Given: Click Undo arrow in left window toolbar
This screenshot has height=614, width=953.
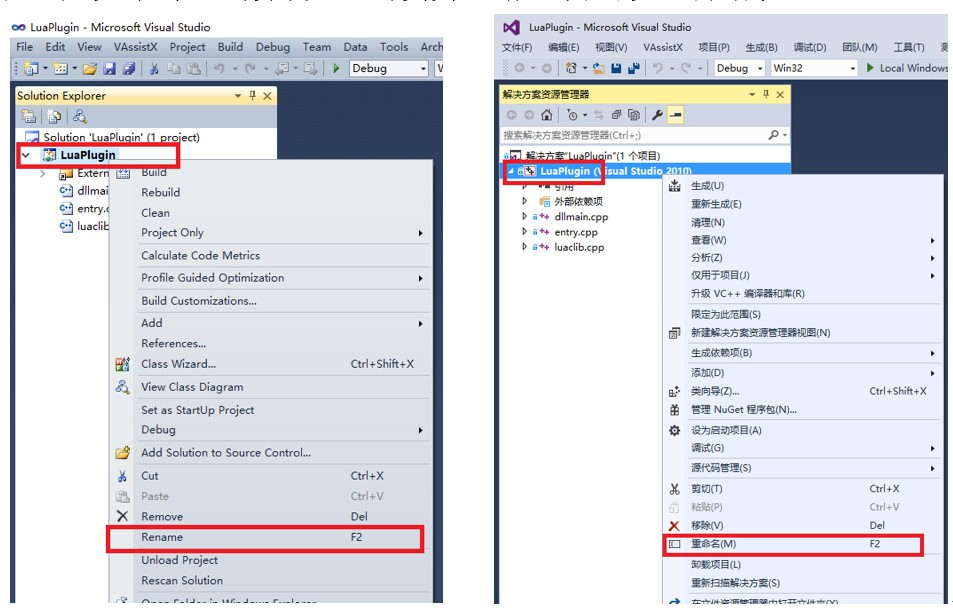Looking at the screenshot, I should tap(219, 69).
